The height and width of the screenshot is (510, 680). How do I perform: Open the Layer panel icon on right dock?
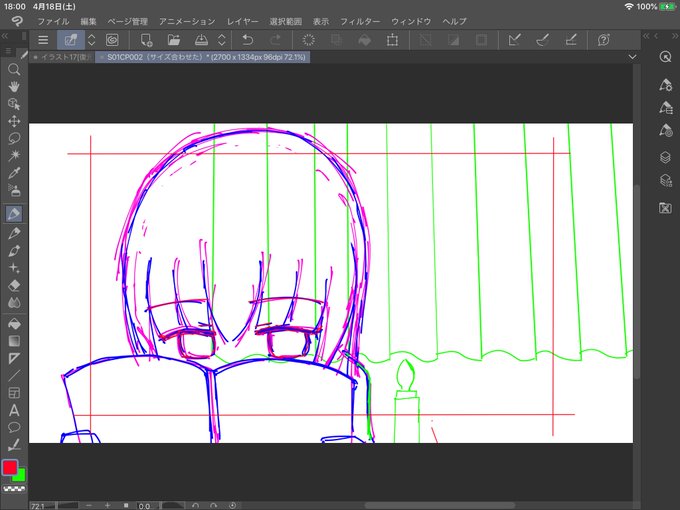pyautogui.click(x=665, y=157)
